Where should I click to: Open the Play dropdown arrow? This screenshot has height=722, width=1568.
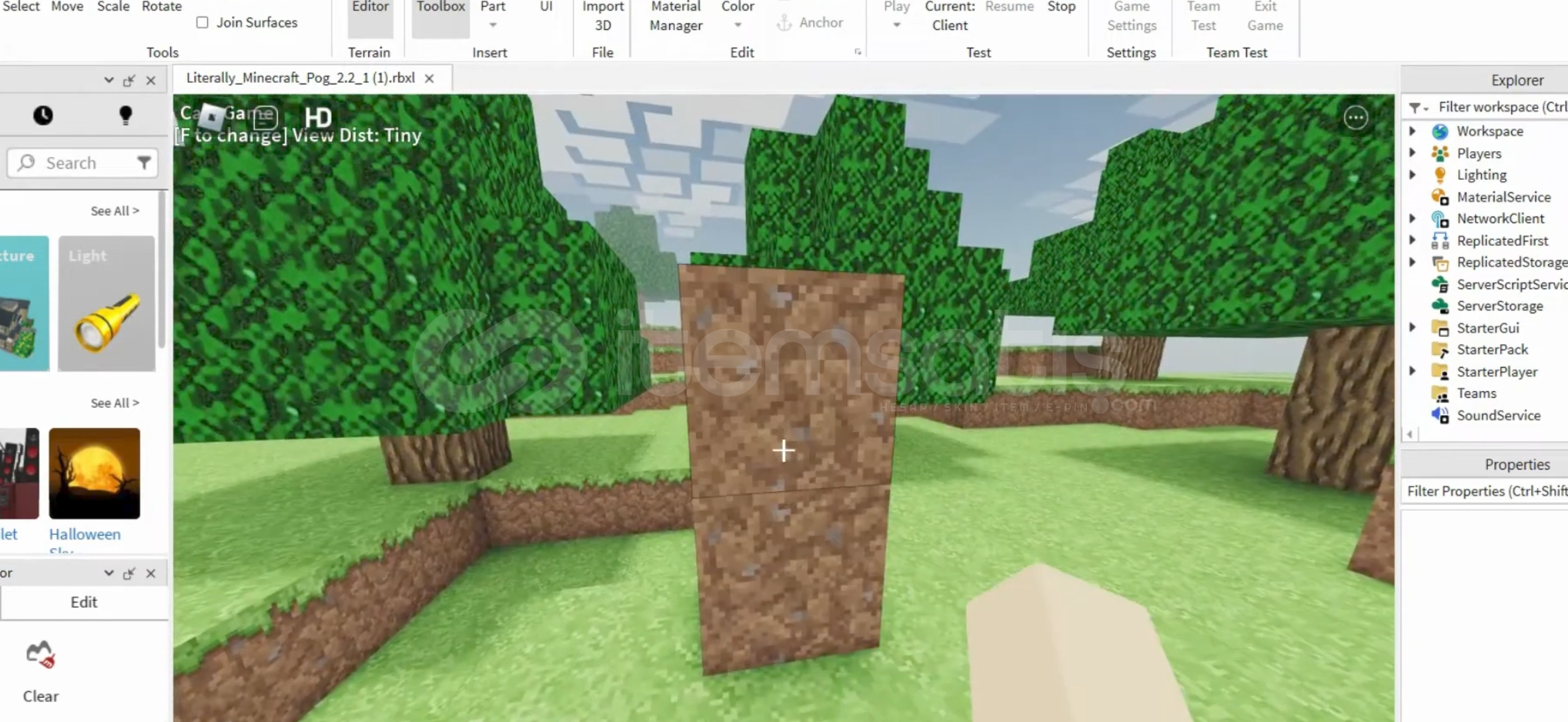click(897, 25)
